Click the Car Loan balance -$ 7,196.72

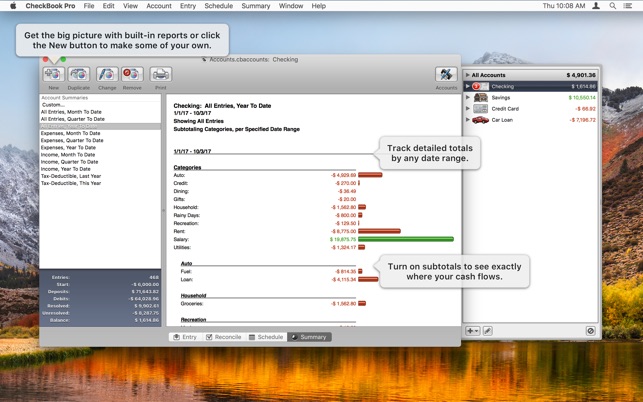click(582, 120)
